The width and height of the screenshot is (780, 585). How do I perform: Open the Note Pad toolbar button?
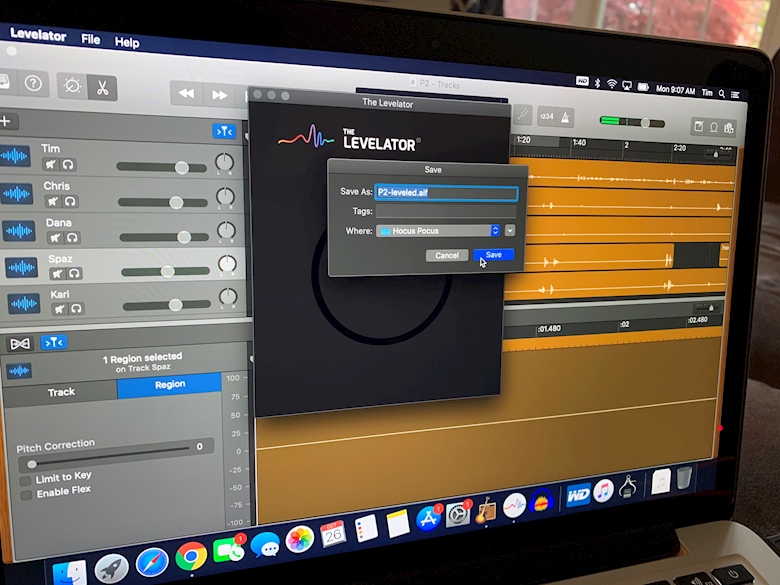[x=698, y=127]
